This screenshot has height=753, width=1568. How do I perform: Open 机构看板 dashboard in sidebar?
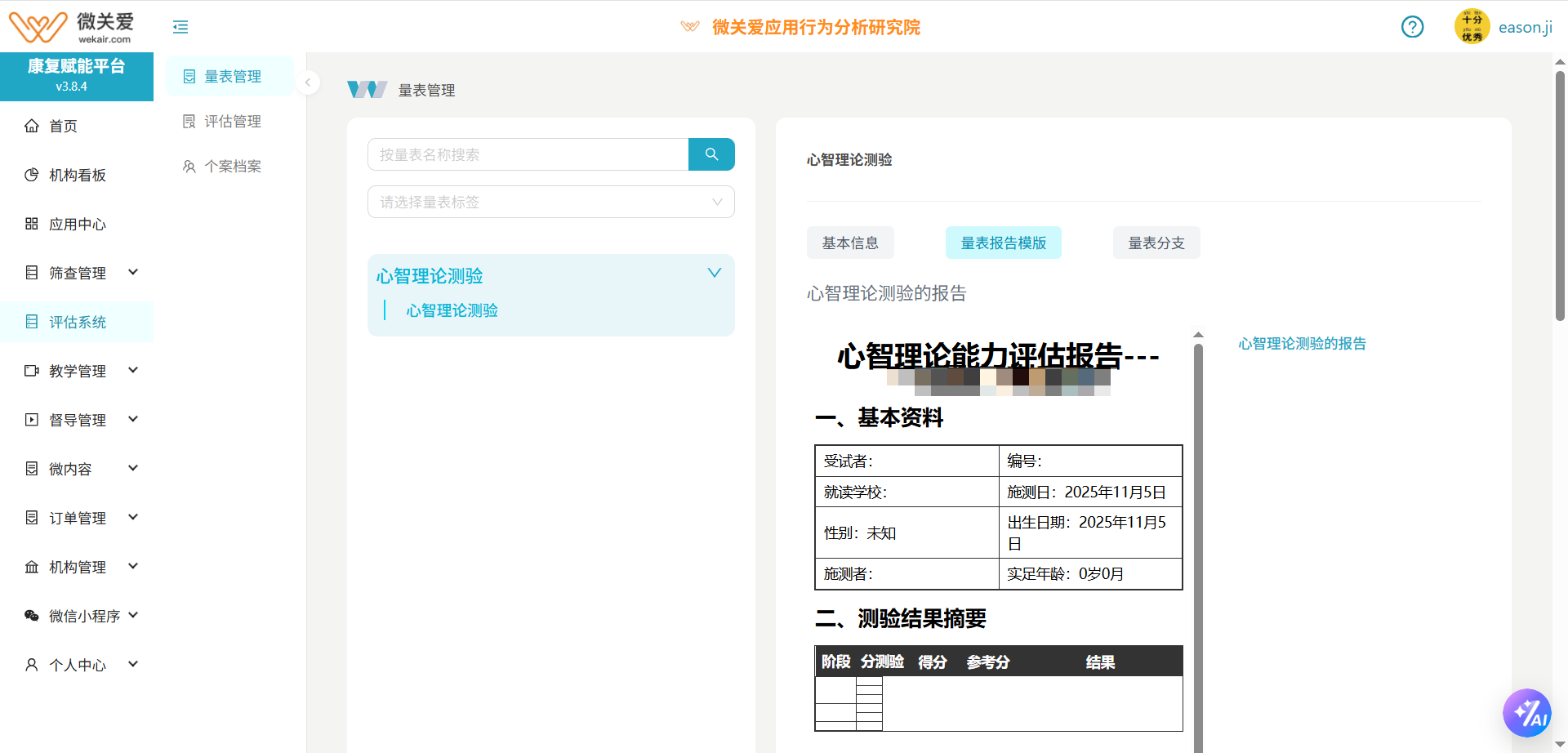click(77, 175)
